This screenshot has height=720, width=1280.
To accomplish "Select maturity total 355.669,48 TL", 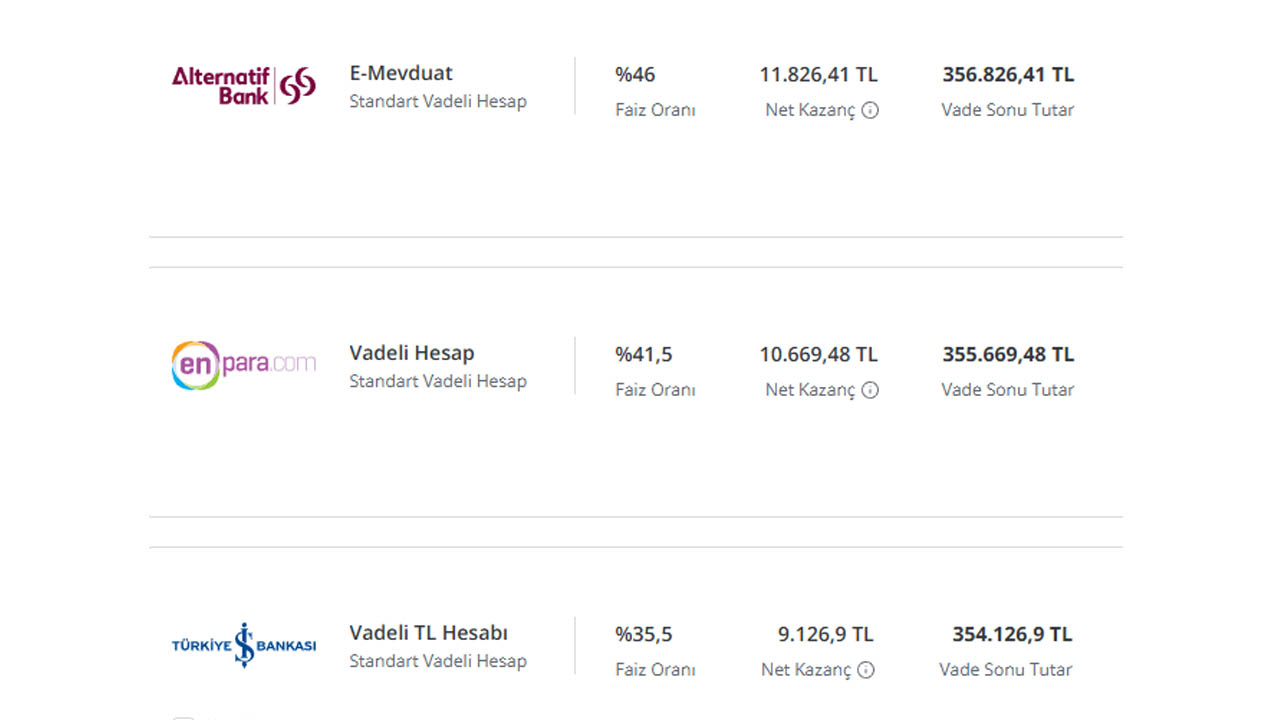I will [x=1008, y=354].
